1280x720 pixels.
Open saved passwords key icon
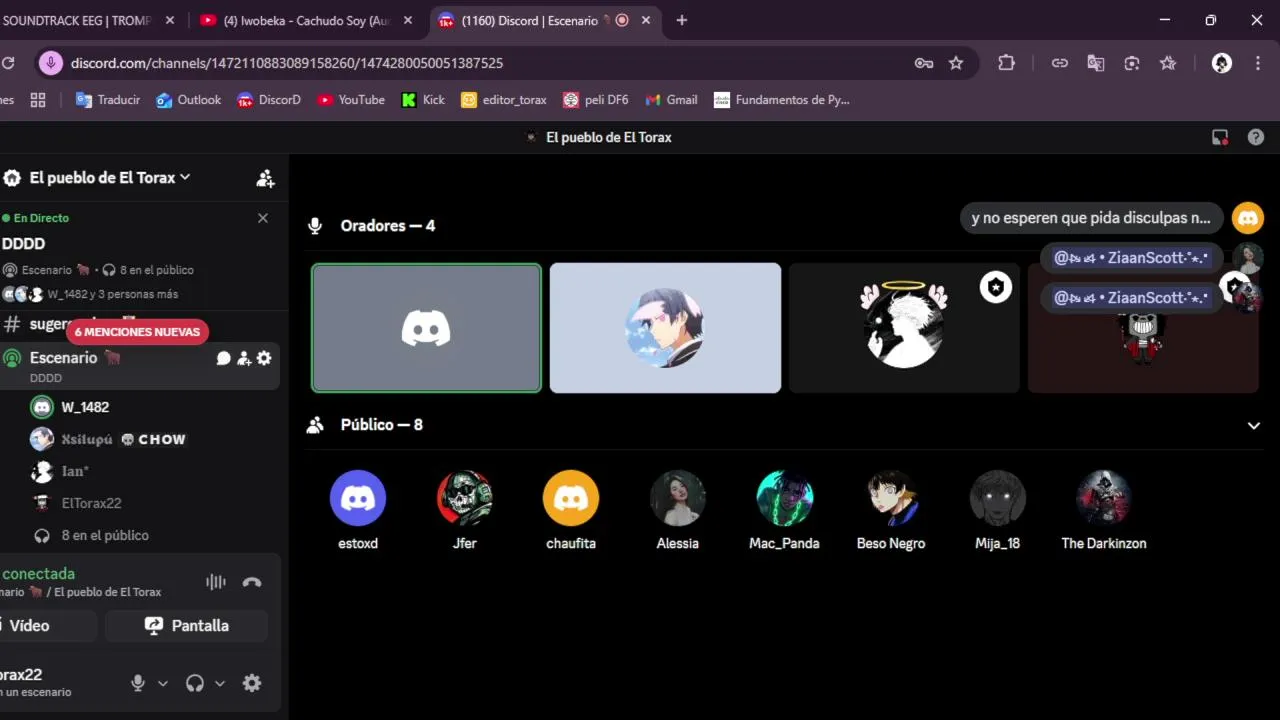point(924,63)
